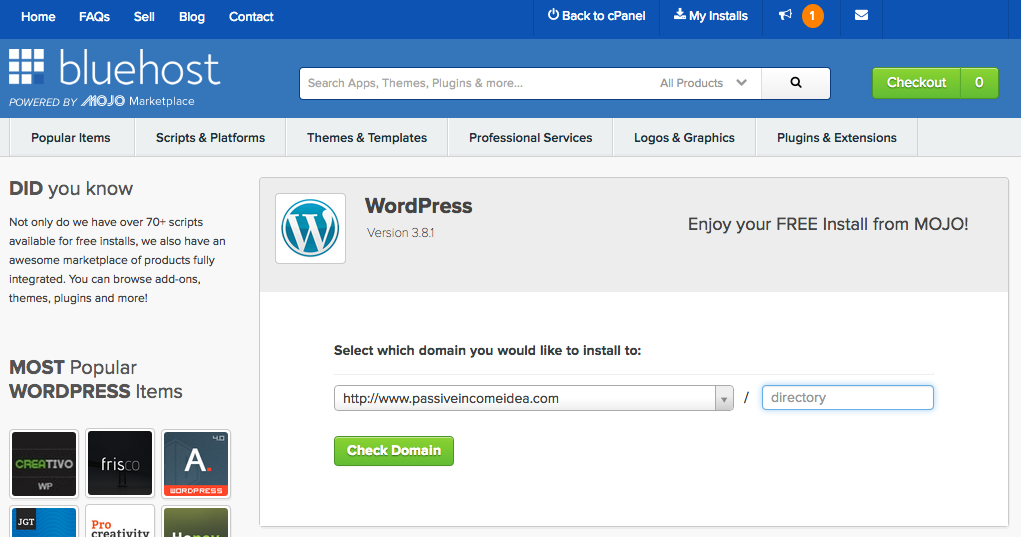Image resolution: width=1021 pixels, height=537 pixels.
Task: Open the Logos & Graphics tab
Action: (x=684, y=138)
